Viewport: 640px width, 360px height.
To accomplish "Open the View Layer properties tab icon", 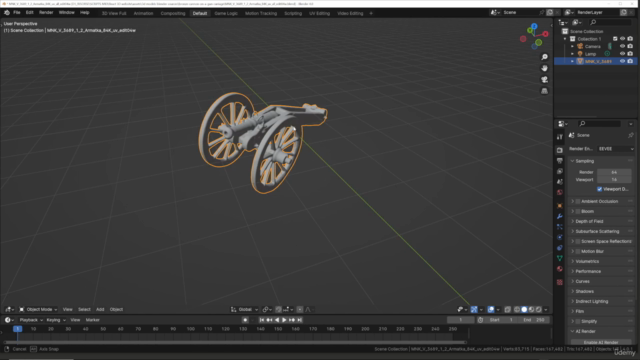I will 560,171.
